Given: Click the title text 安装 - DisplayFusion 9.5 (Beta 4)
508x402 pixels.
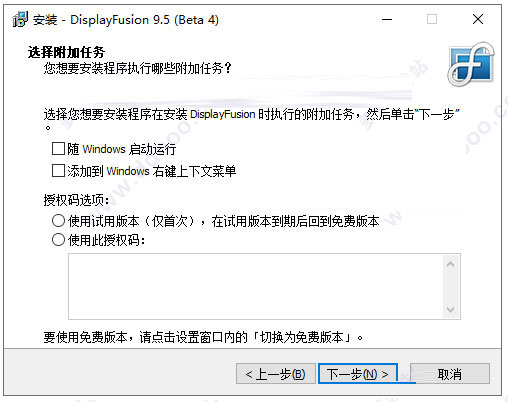Looking at the screenshot, I should [126, 20].
